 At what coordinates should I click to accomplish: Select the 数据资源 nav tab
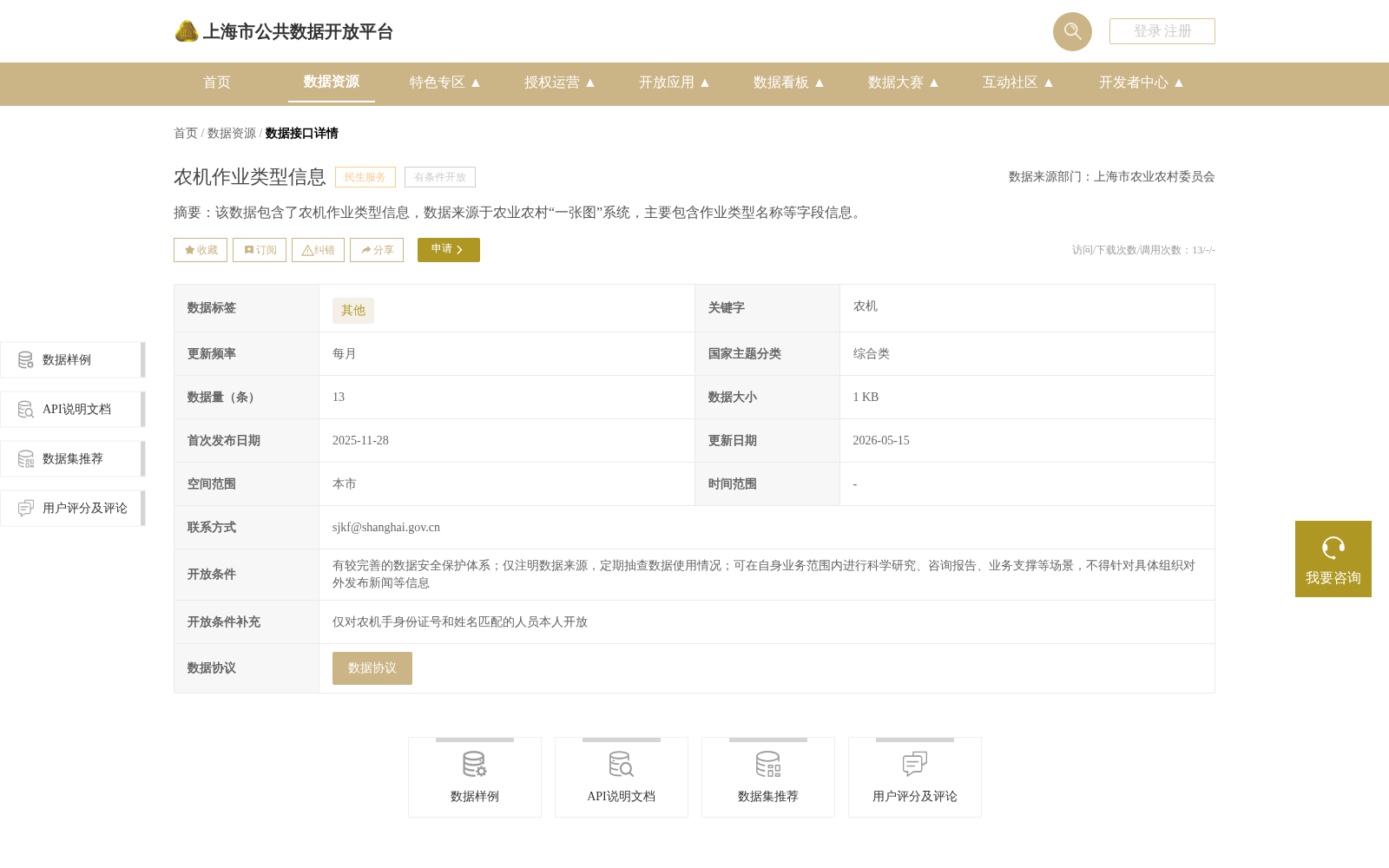pyautogui.click(x=332, y=82)
